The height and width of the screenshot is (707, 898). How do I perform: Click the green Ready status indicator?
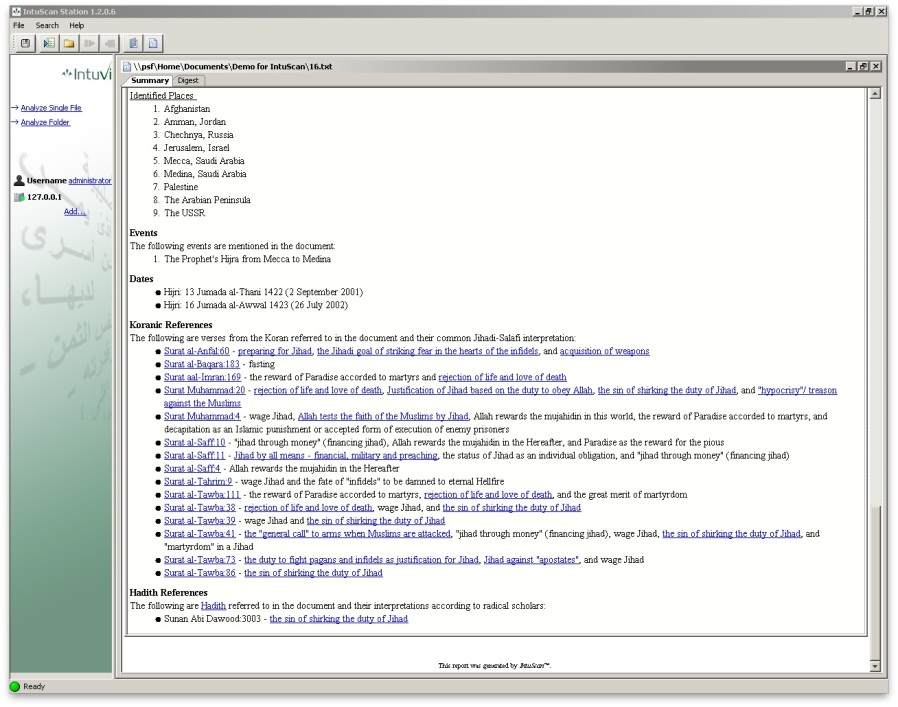point(15,686)
